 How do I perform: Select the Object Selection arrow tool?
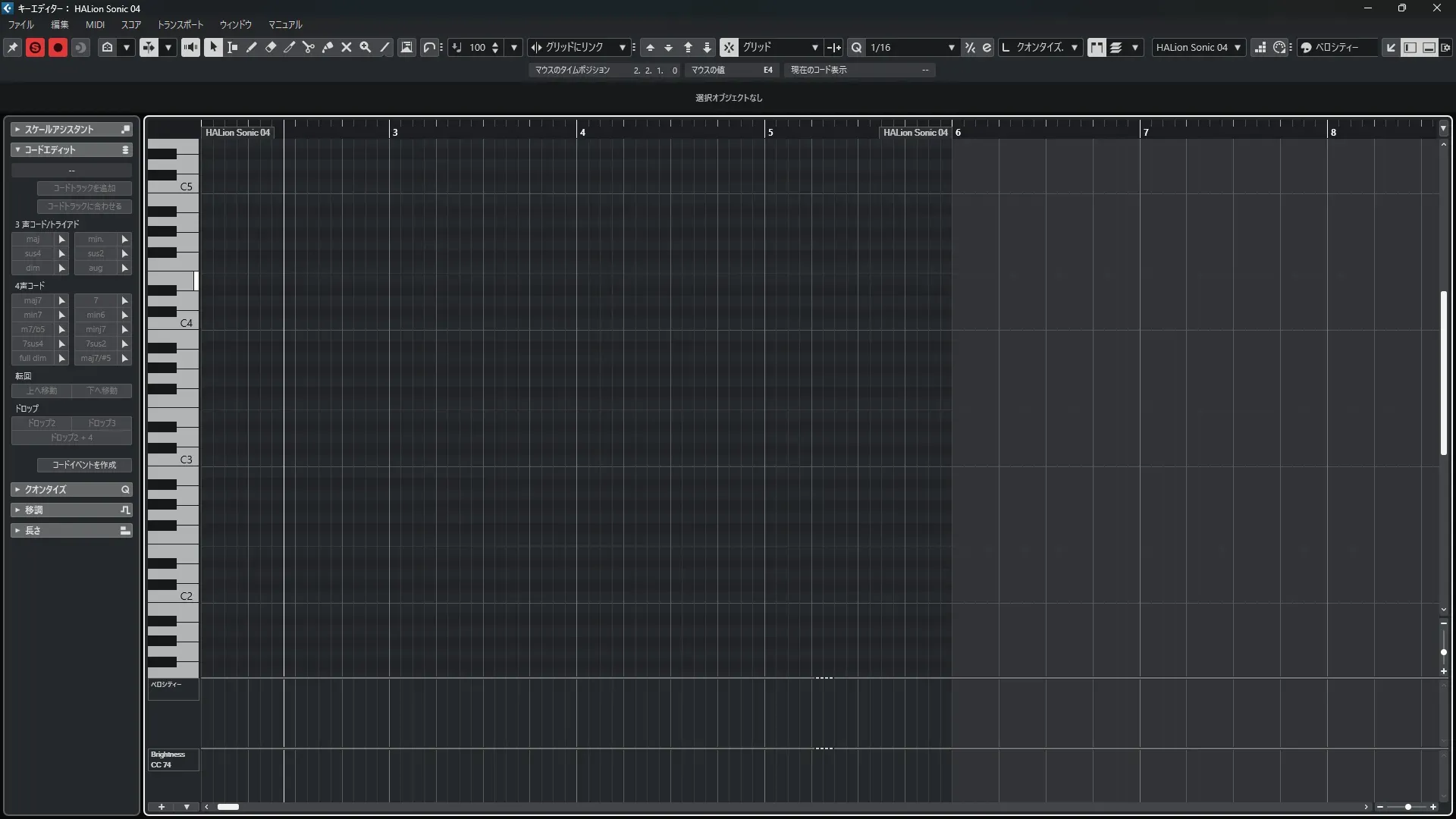tap(214, 47)
